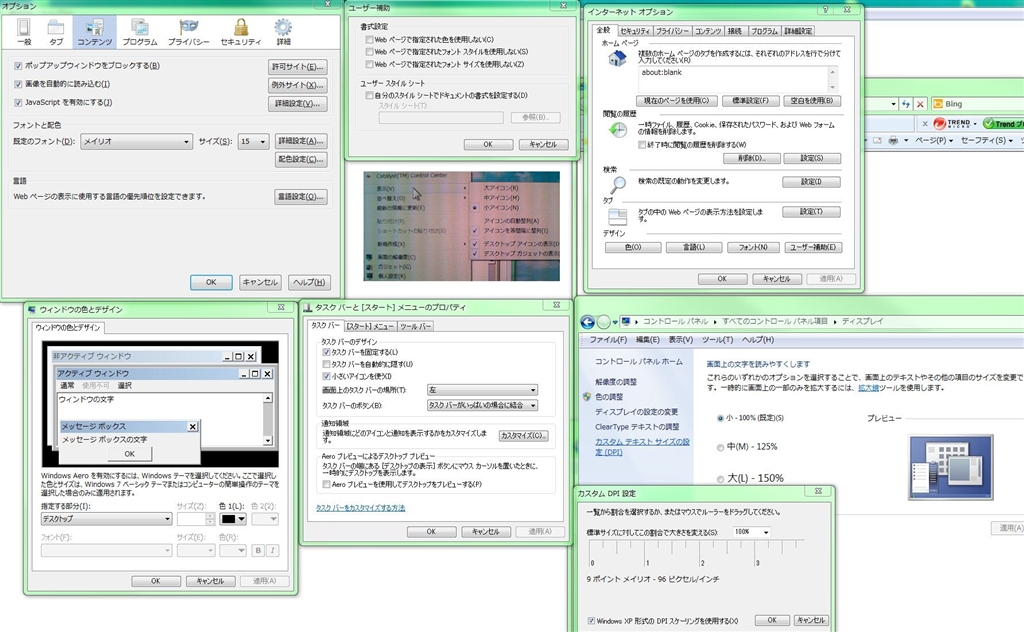The width and height of the screenshot is (1024, 632).
Task: Switch to the プログラム icon in Options
Action: pyautogui.click(x=139, y=31)
